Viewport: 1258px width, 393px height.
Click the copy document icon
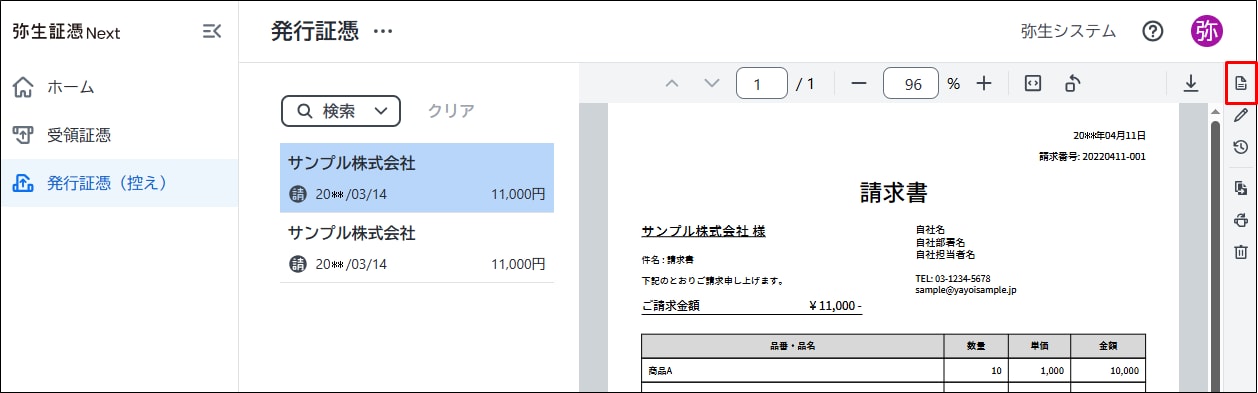[1241, 188]
